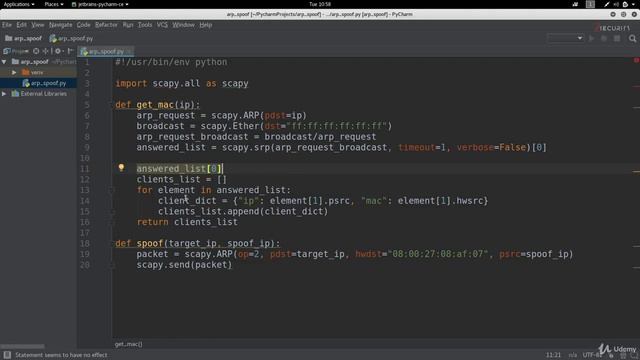Click the Debug button in toolbar

click(x=604, y=38)
